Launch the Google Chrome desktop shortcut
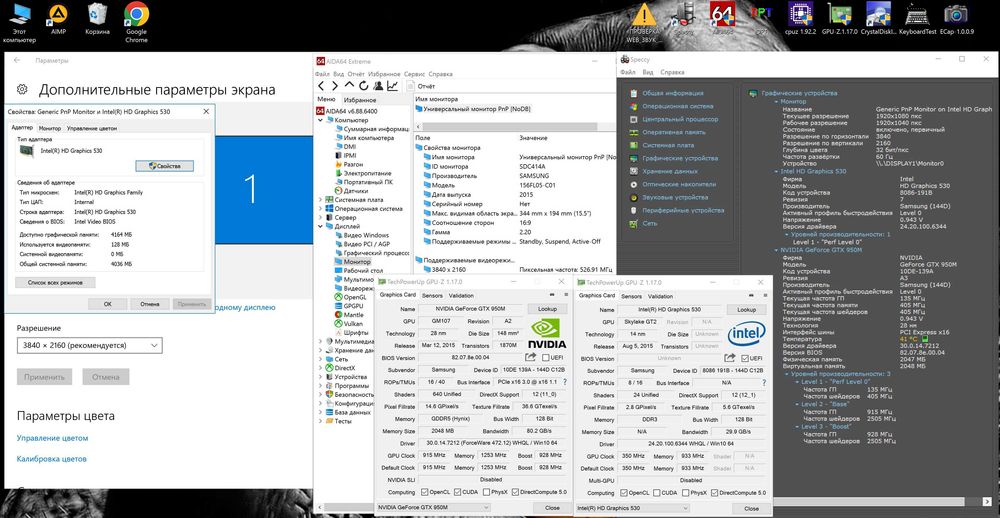This screenshot has height=518, width=1000. point(136,23)
